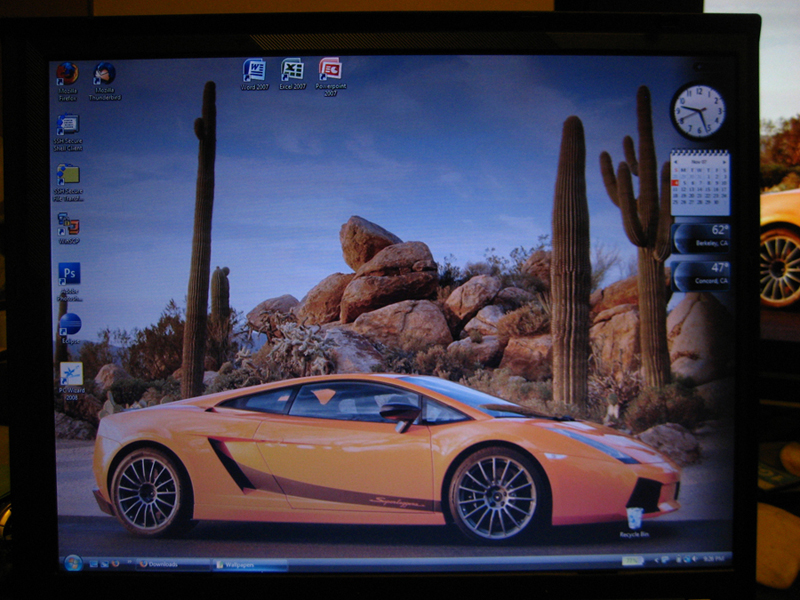Open the Concord, CA weather gadget
This screenshot has width=800, height=600.
coord(700,276)
